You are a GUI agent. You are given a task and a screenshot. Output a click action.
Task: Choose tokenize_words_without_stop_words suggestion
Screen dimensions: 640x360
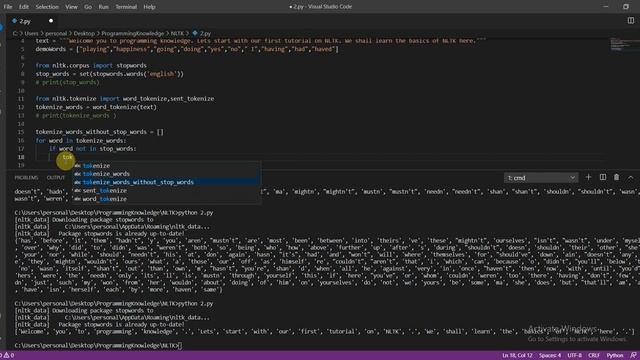tap(167, 182)
